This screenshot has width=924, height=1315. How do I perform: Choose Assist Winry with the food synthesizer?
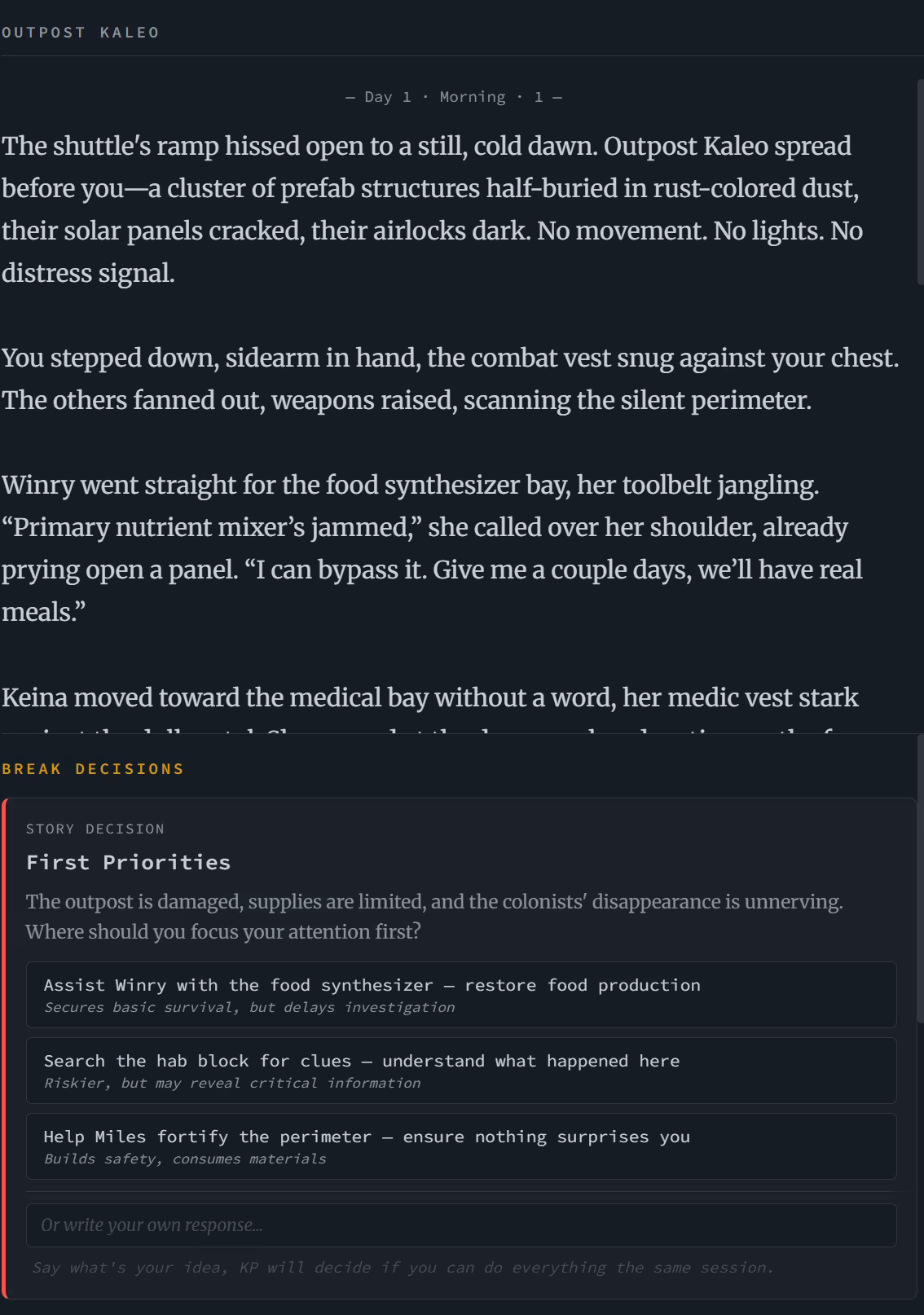[x=461, y=994]
